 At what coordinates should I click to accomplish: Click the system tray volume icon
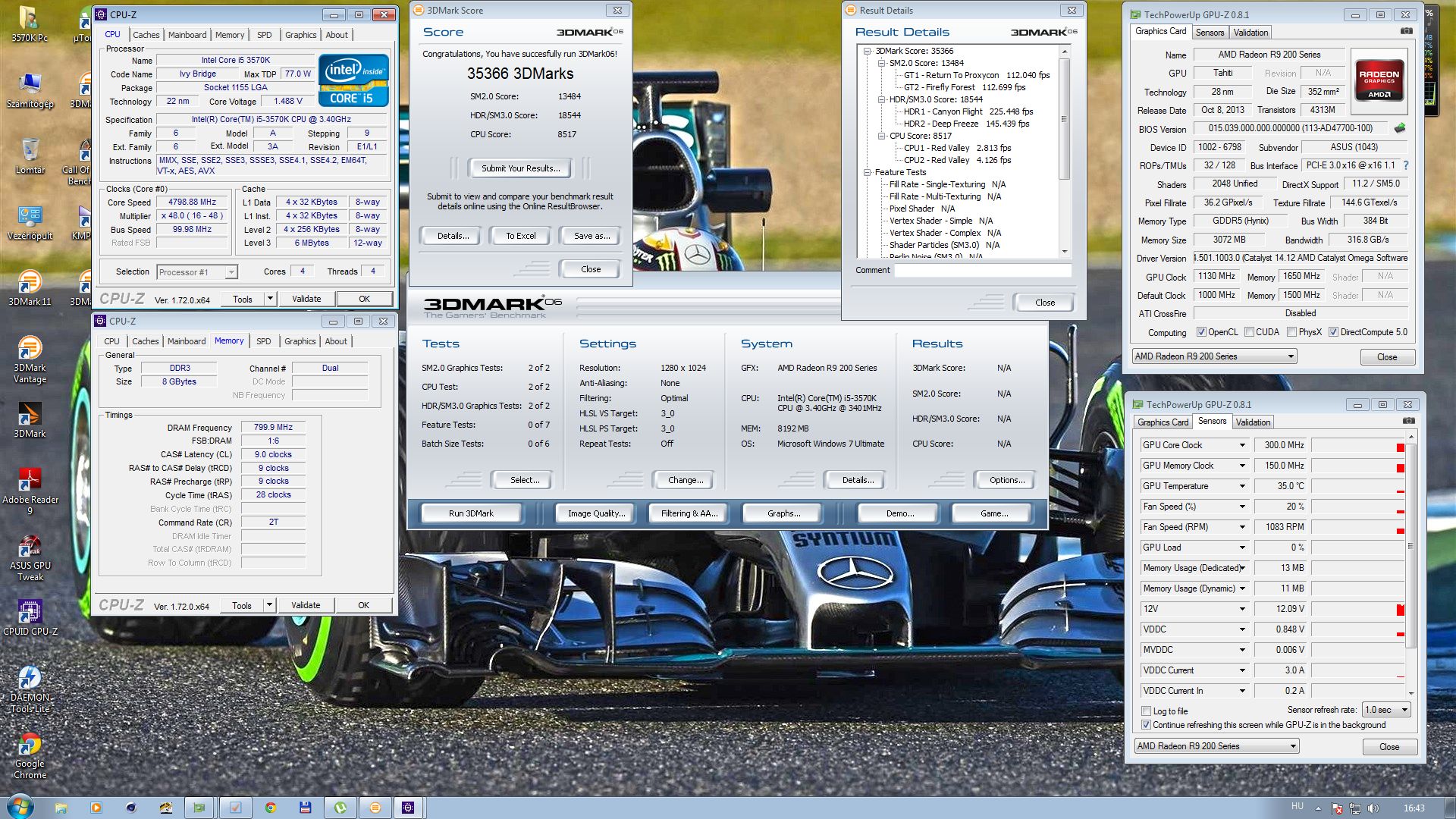pos(1373,808)
